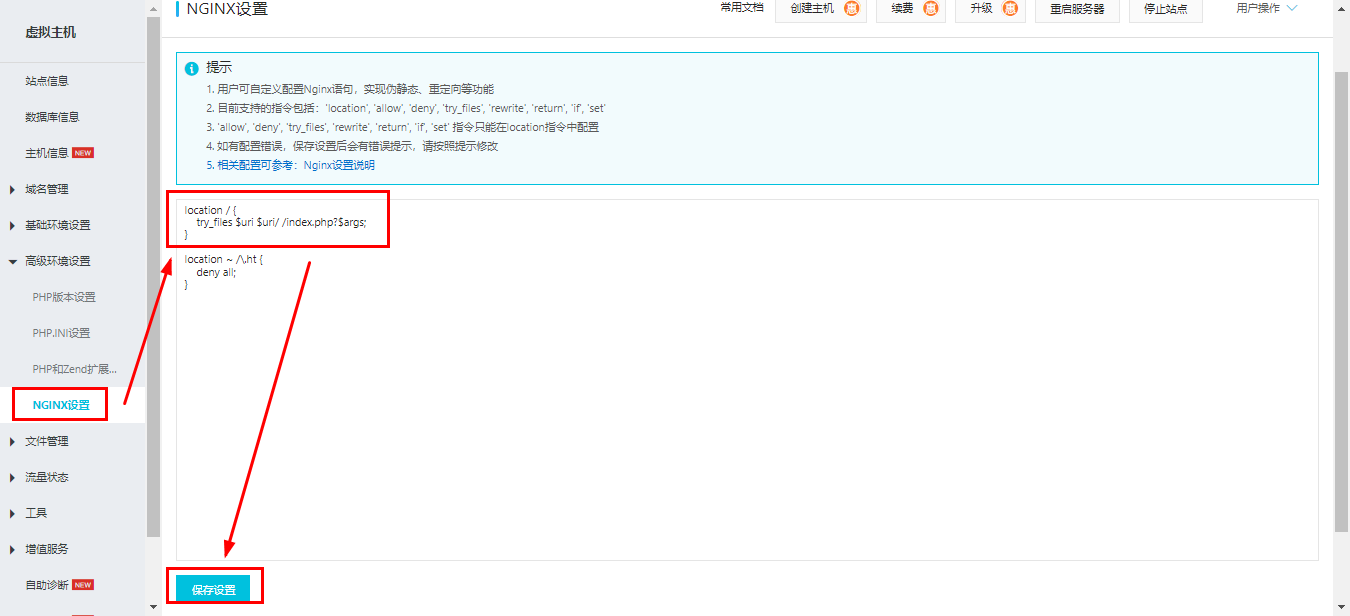Open the PHP版本设置 menu item
This screenshot has width=1350, height=616.
pyautogui.click(x=64, y=297)
